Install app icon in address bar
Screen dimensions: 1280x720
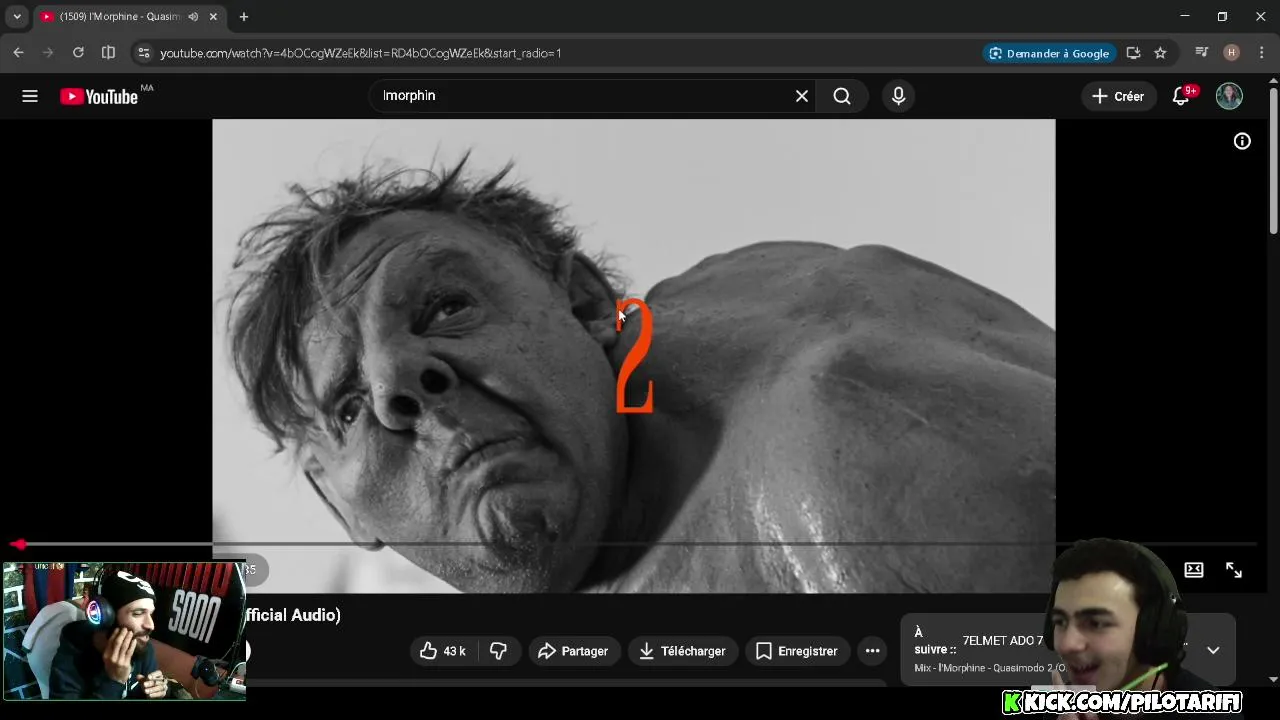(x=1133, y=53)
